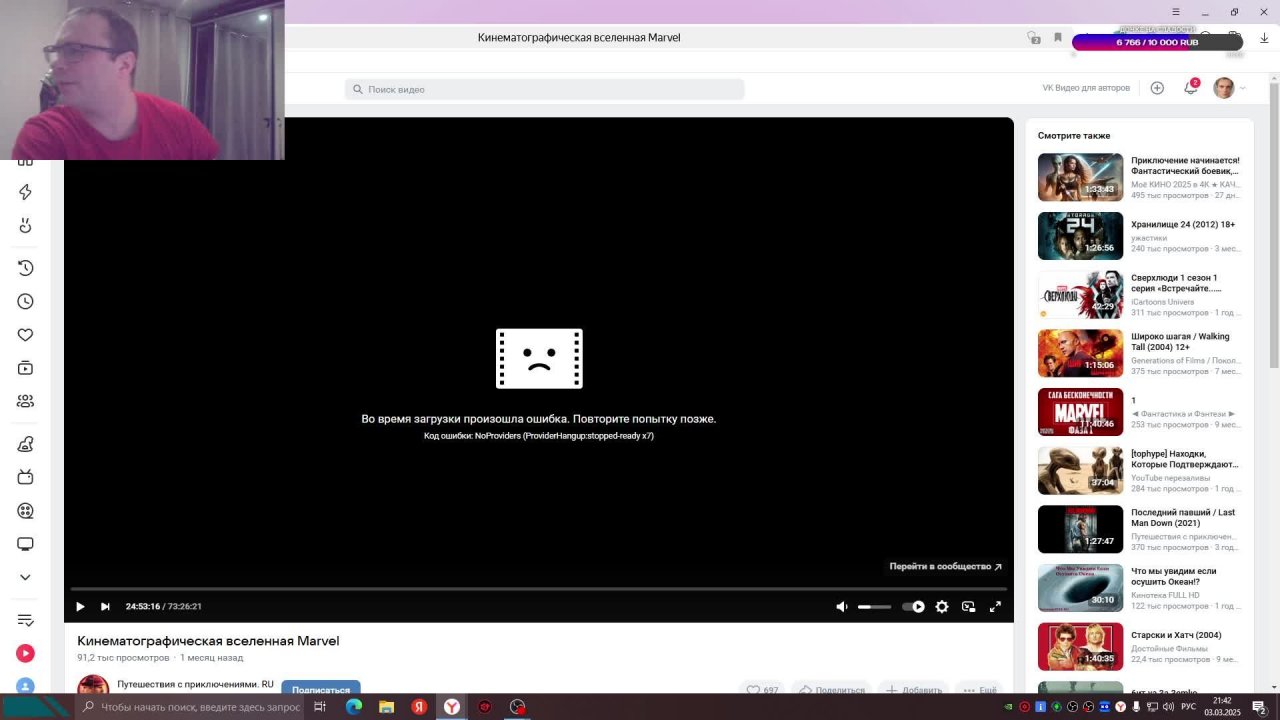Open 'Приключение начинается!' recommended video thumbnail
The image size is (1280, 720).
tap(1080, 177)
